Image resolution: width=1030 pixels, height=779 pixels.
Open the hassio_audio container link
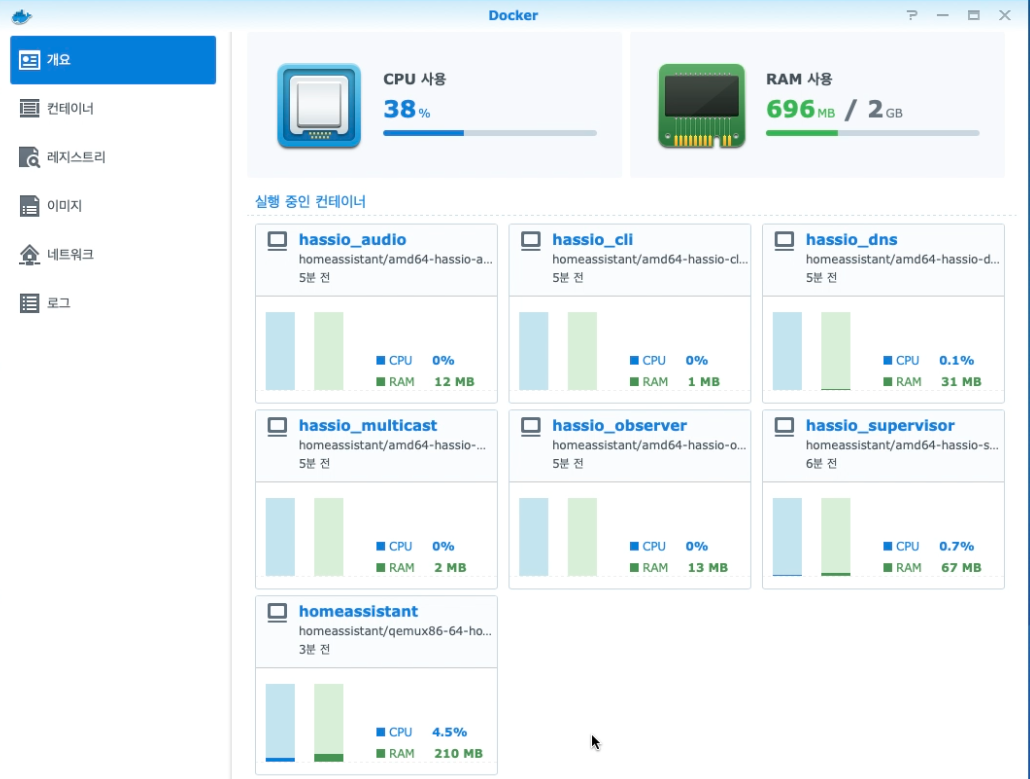click(352, 240)
